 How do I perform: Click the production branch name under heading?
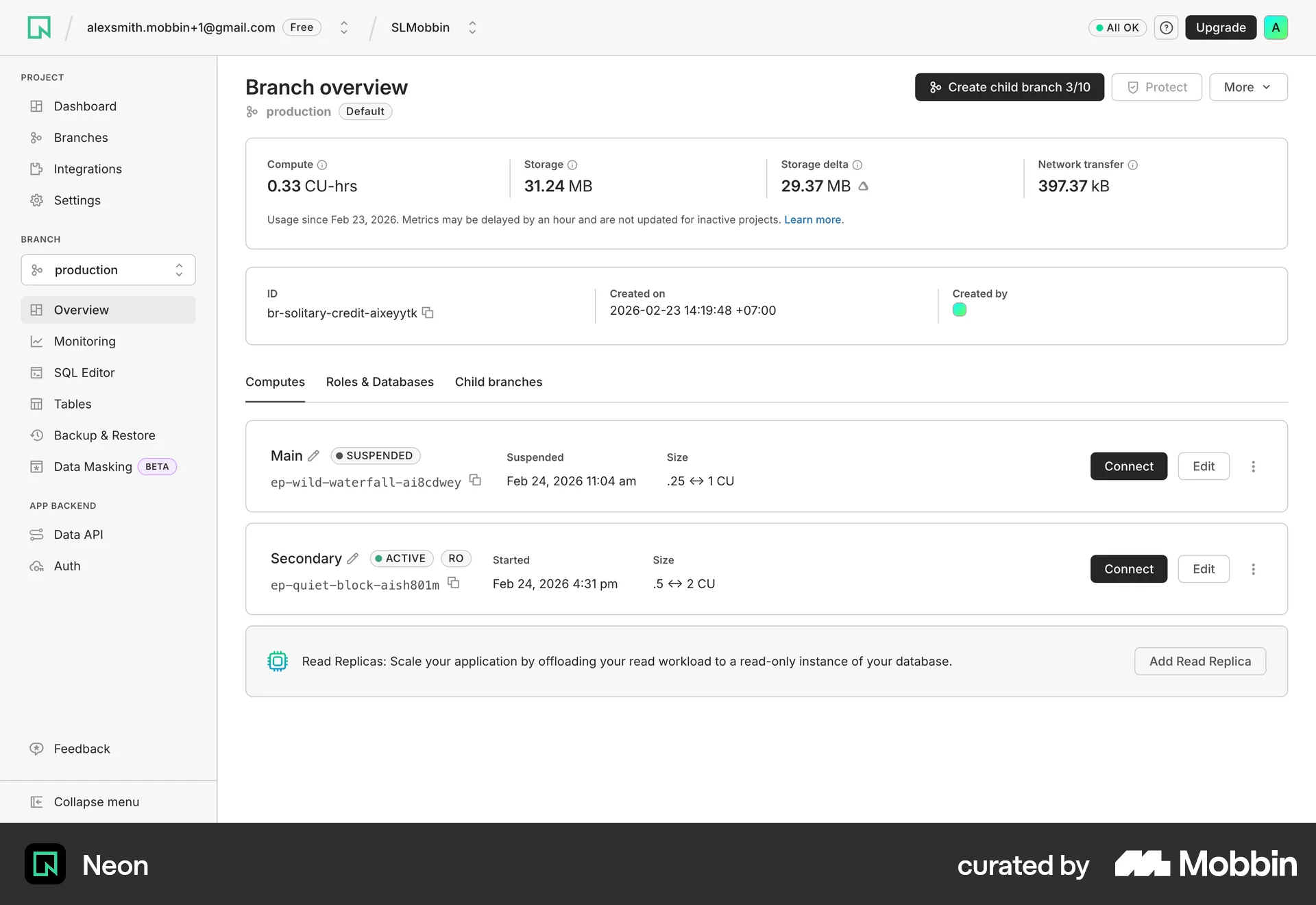click(298, 112)
